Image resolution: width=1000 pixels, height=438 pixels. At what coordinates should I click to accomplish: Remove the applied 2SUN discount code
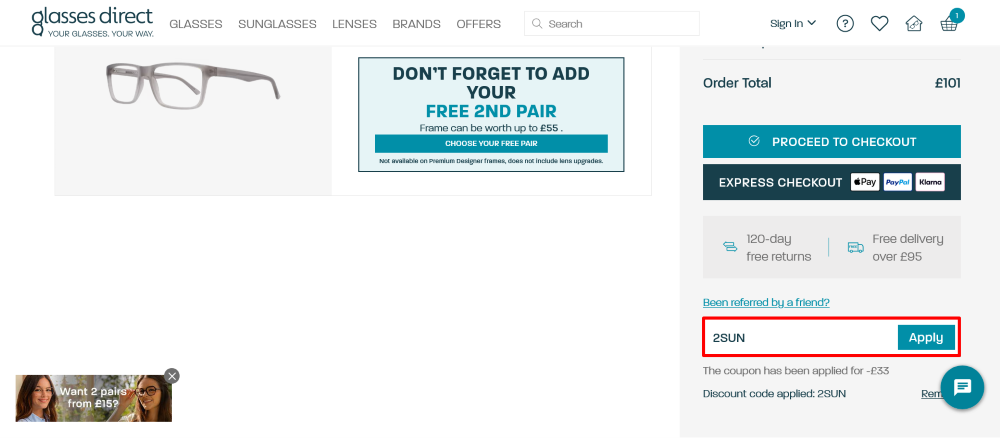pyautogui.click(x=931, y=394)
